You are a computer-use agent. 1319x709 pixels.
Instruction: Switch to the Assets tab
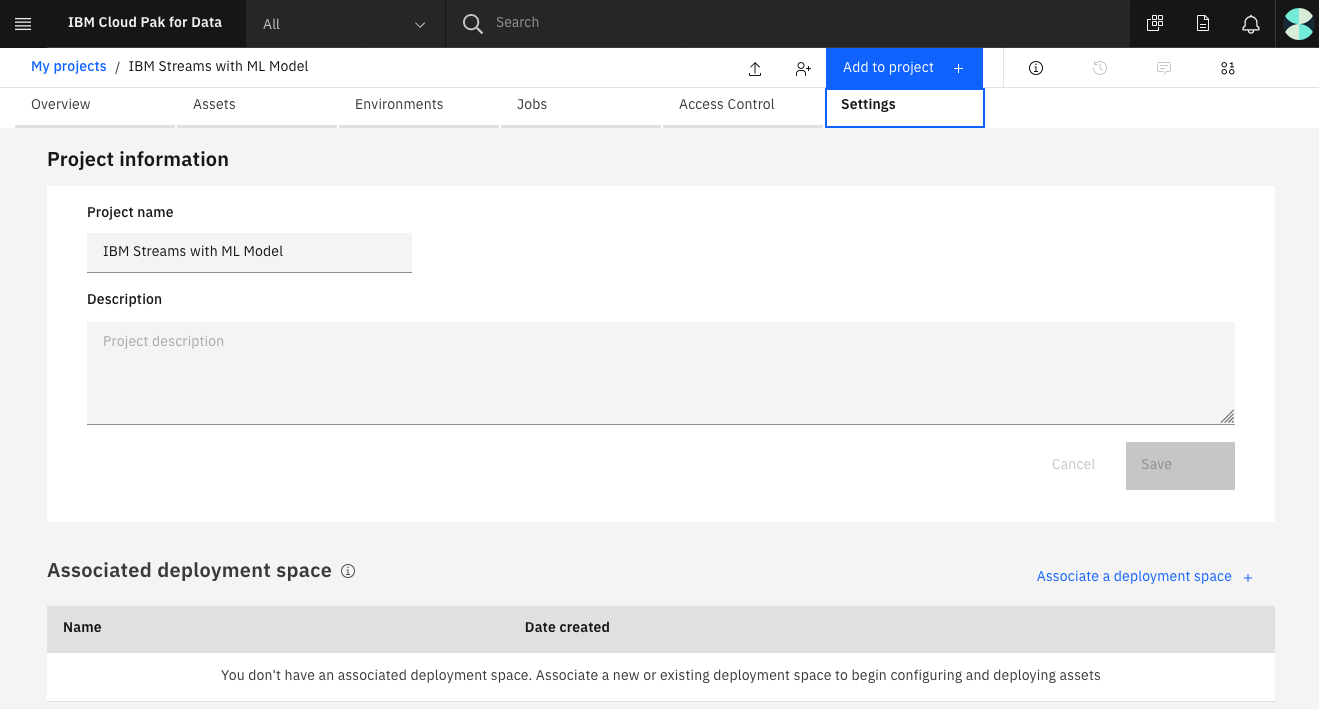pos(257,107)
